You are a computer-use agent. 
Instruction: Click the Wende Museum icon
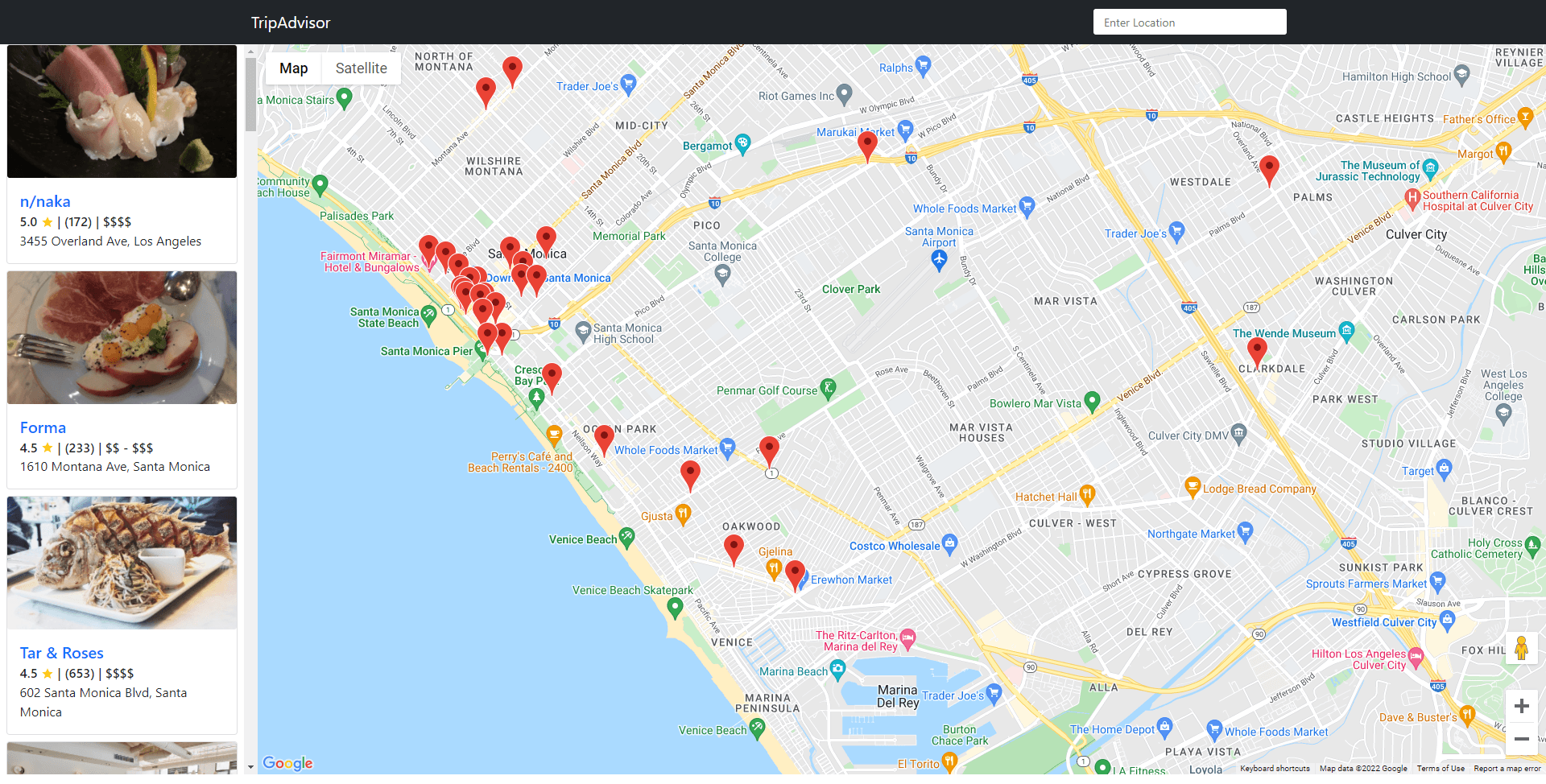[1346, 332]
